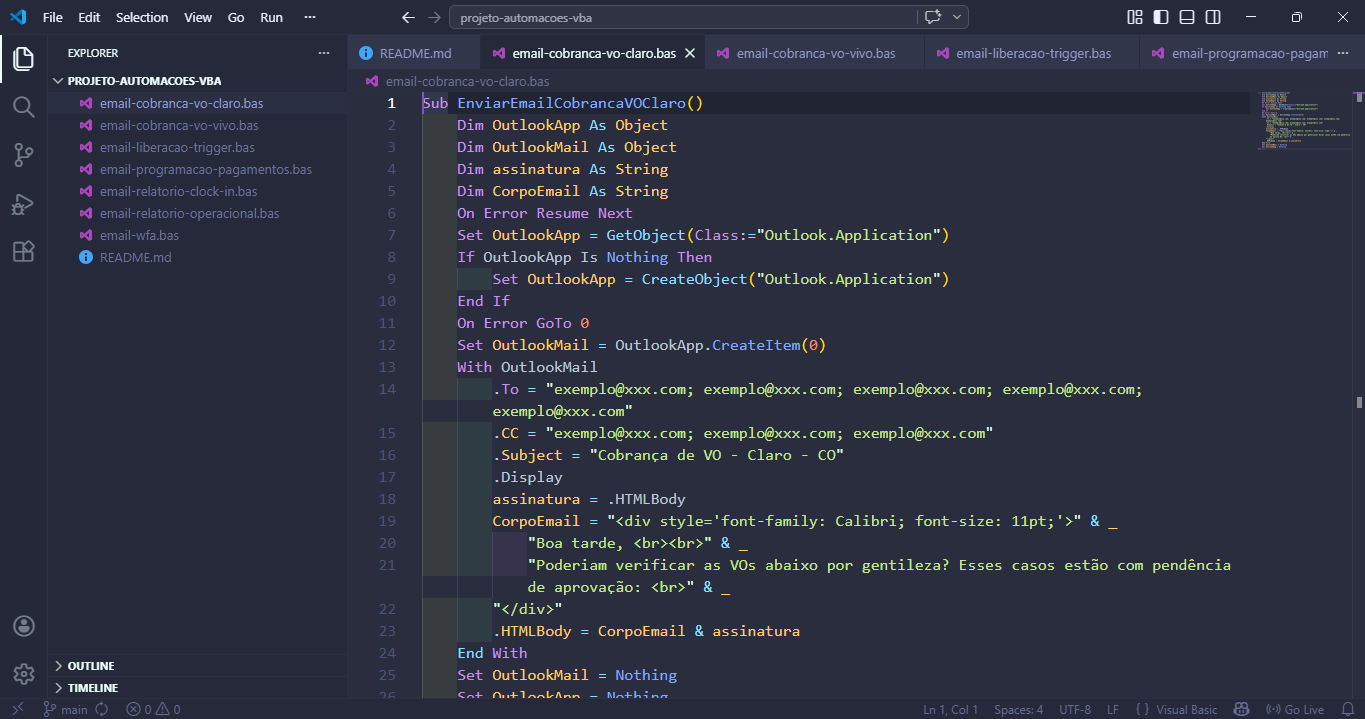Open the Run and Debug panel

tap(22, 203)
